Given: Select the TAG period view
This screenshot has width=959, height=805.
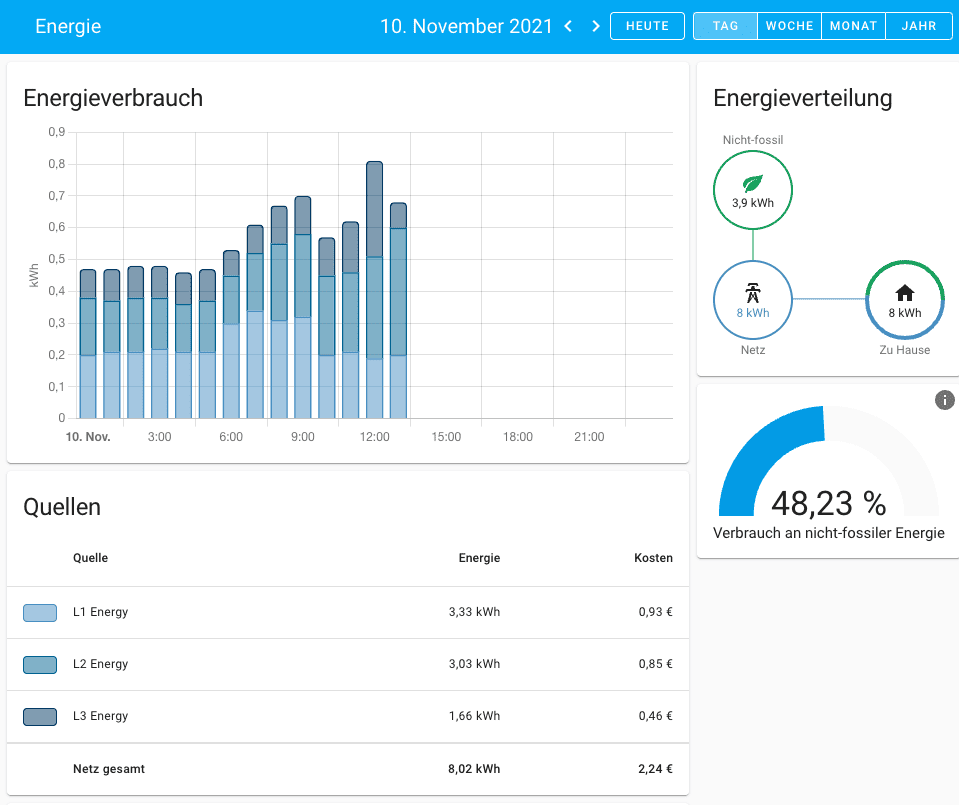Looking at the screenshot, I should 725,26.
